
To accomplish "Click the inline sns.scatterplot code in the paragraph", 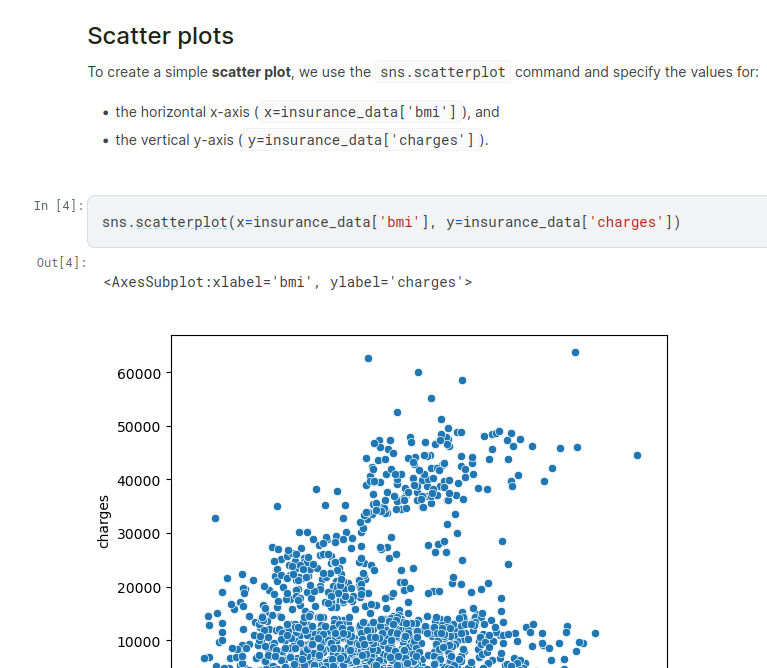I will tap(443, 72).
